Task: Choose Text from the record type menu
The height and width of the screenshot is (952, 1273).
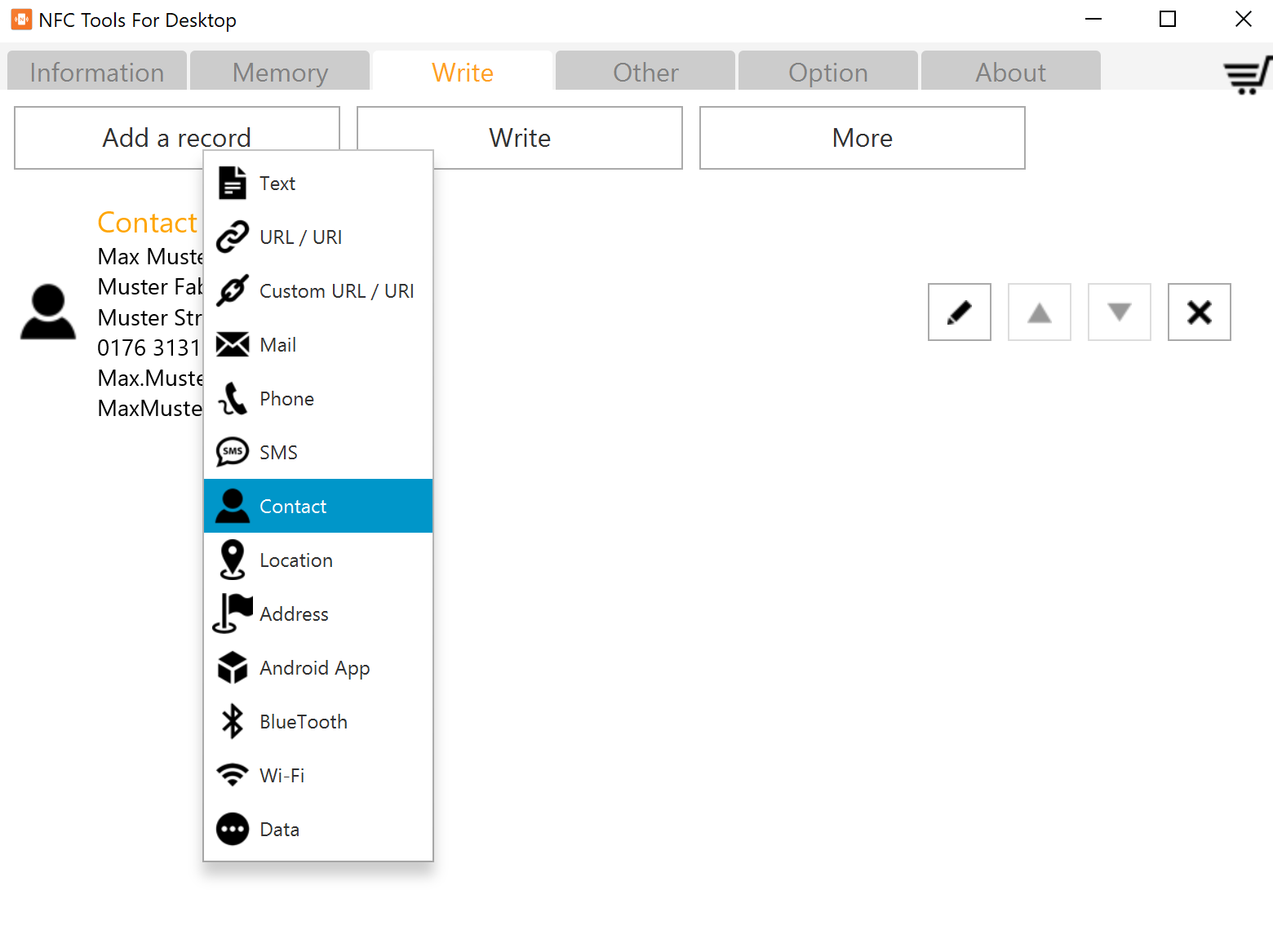Action: coord(277,184)
